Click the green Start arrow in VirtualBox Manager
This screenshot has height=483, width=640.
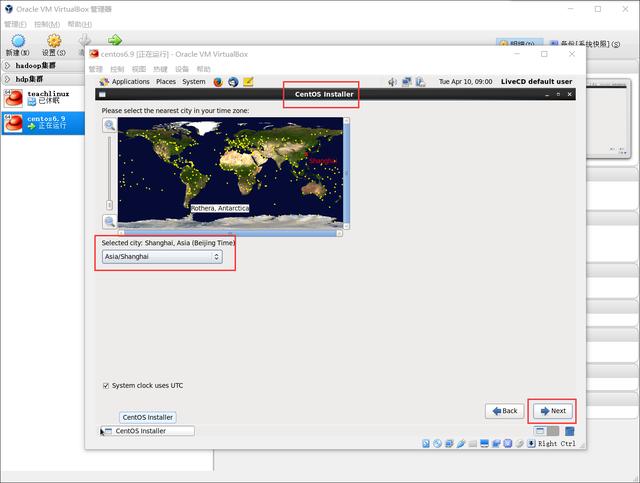[x=115, y=40]
